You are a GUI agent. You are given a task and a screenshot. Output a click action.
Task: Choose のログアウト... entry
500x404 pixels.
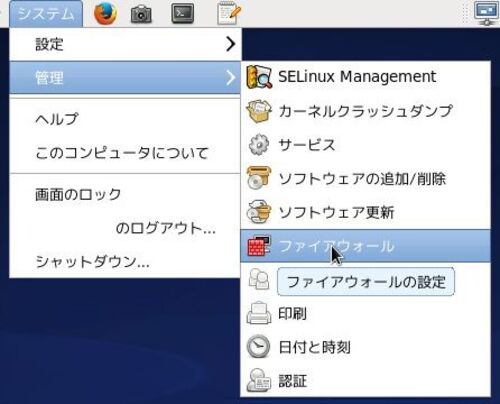125,228
